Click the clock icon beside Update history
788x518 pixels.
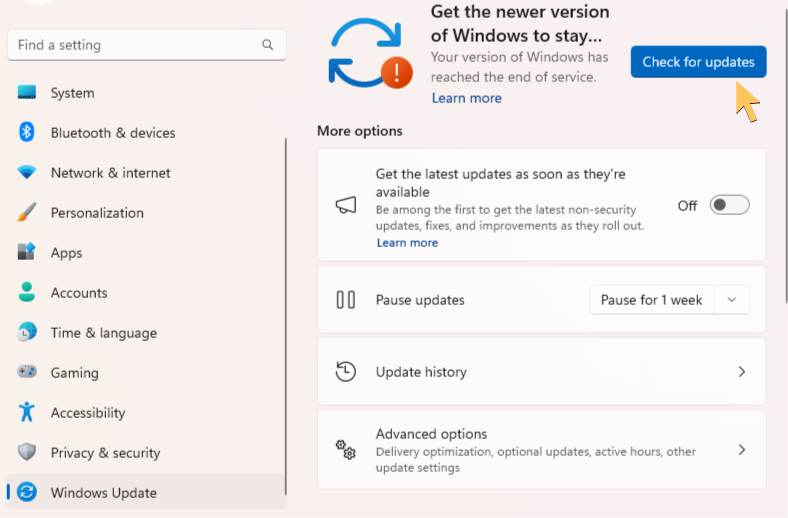click(x=346, y=372)
